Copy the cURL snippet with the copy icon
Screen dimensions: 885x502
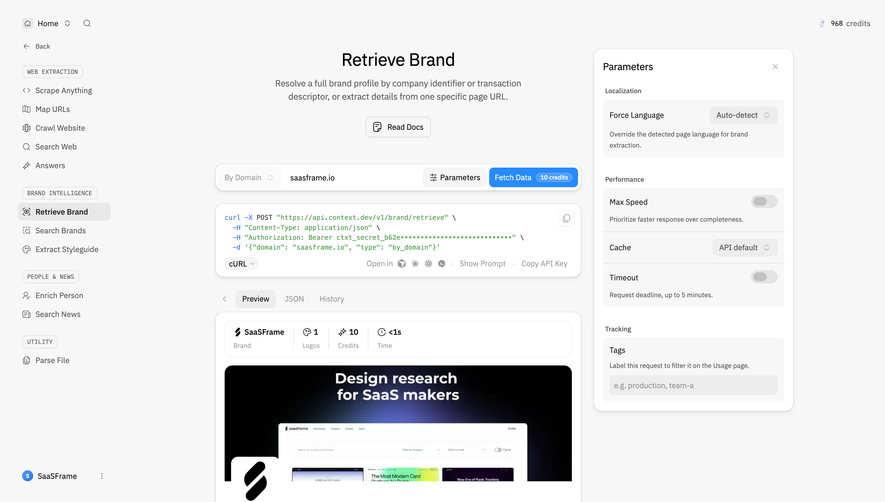tap(566, 219)
